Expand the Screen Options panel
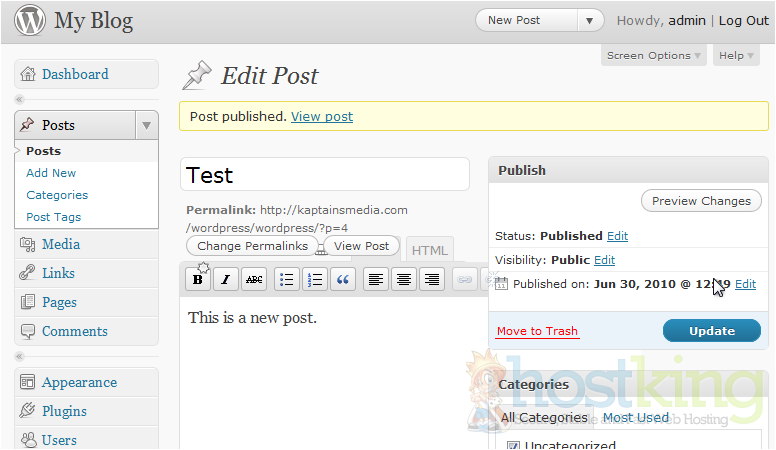 (x=655, y=56)
